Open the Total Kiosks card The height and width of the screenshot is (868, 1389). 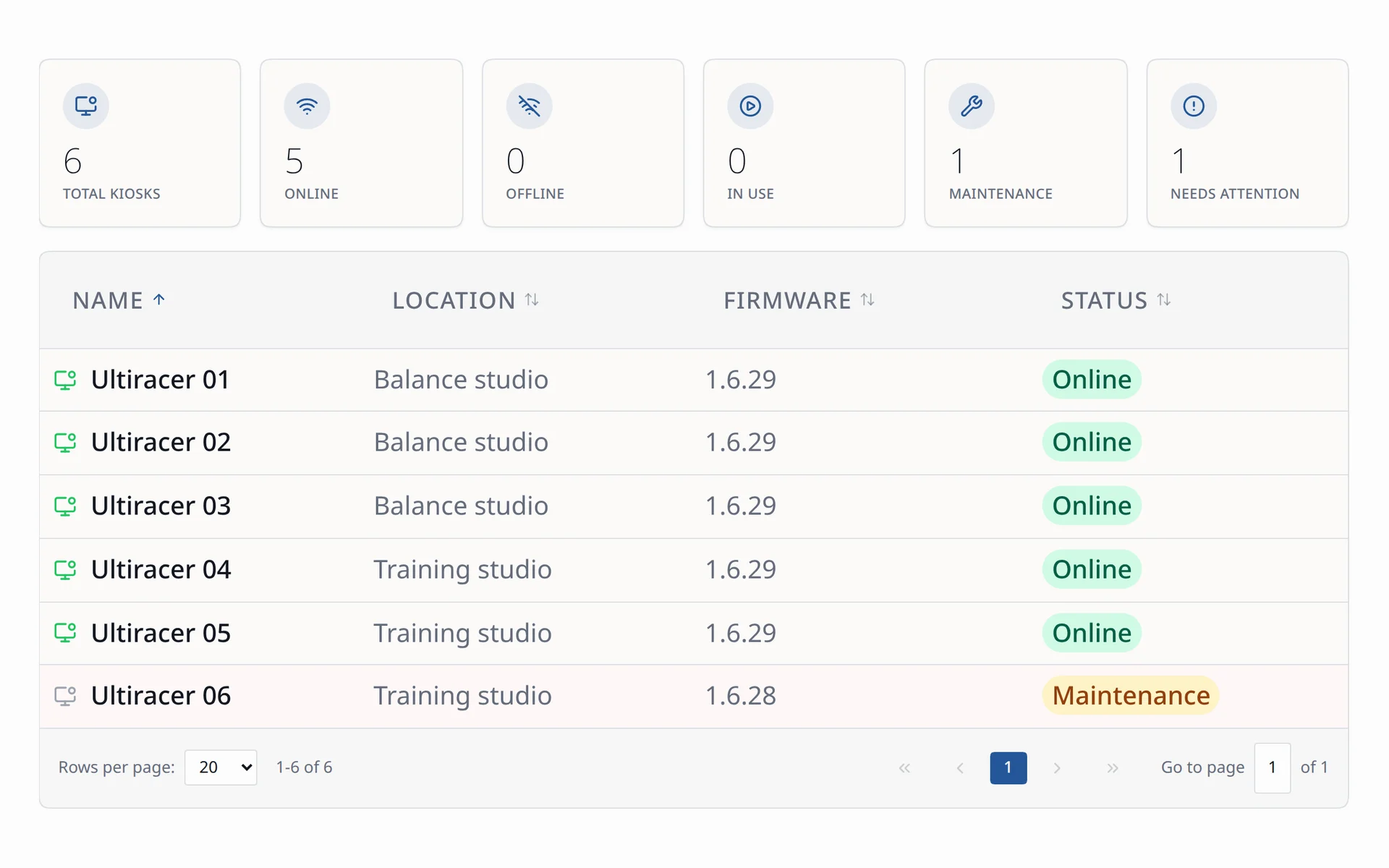140,143
